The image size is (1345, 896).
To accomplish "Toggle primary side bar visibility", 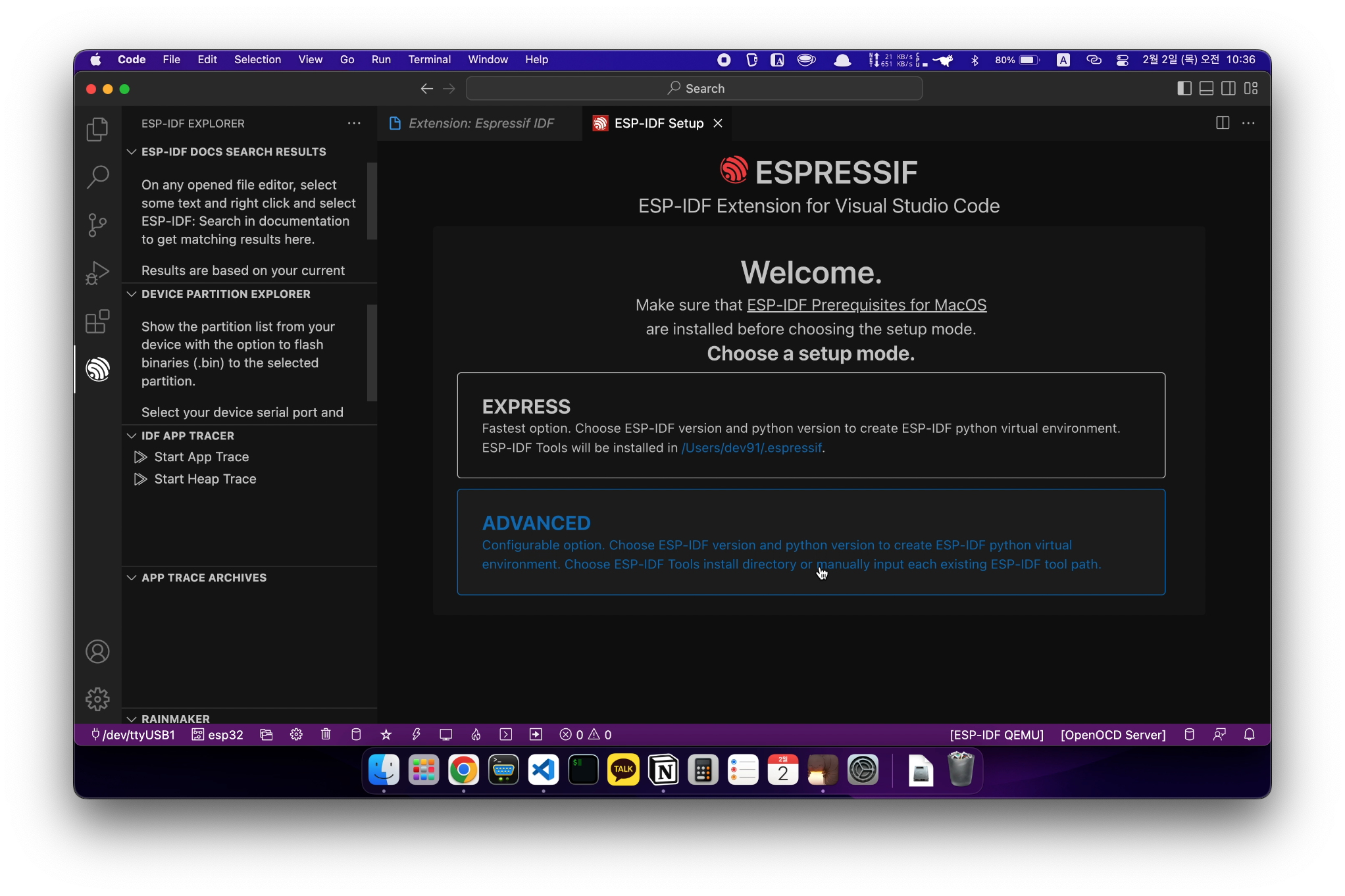I will pyautogui.click(x=1184, y=89).
